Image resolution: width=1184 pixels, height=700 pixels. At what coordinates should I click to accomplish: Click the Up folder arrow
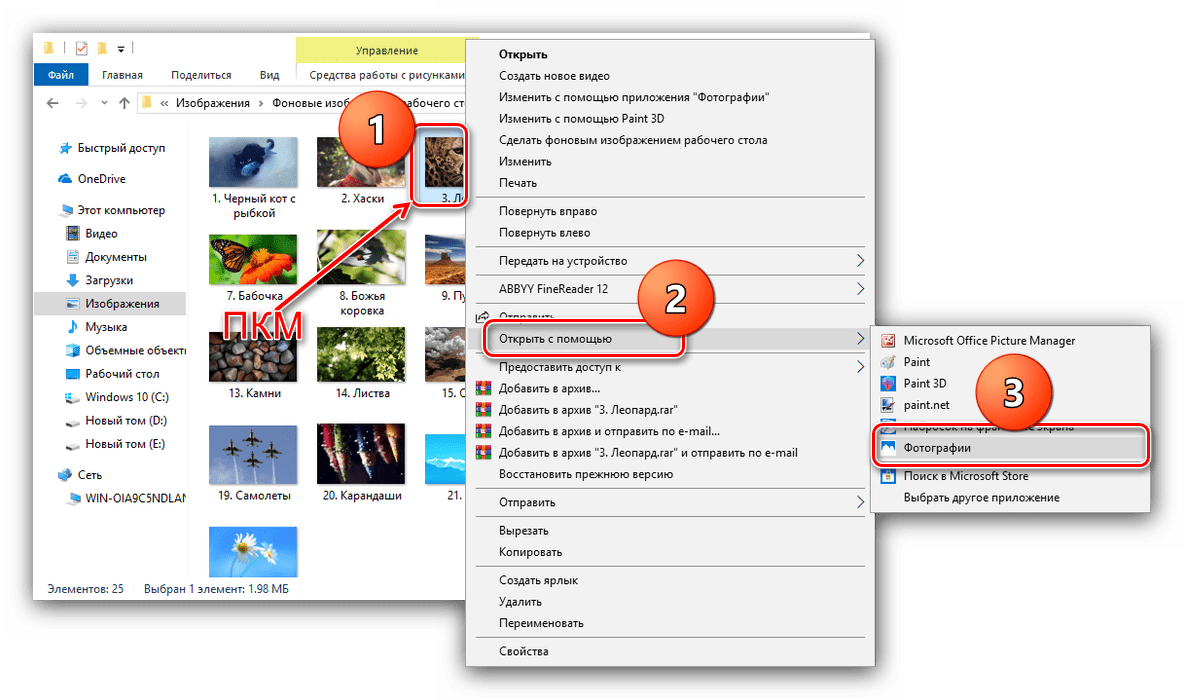pyautogui.click(x=125, y=103)
